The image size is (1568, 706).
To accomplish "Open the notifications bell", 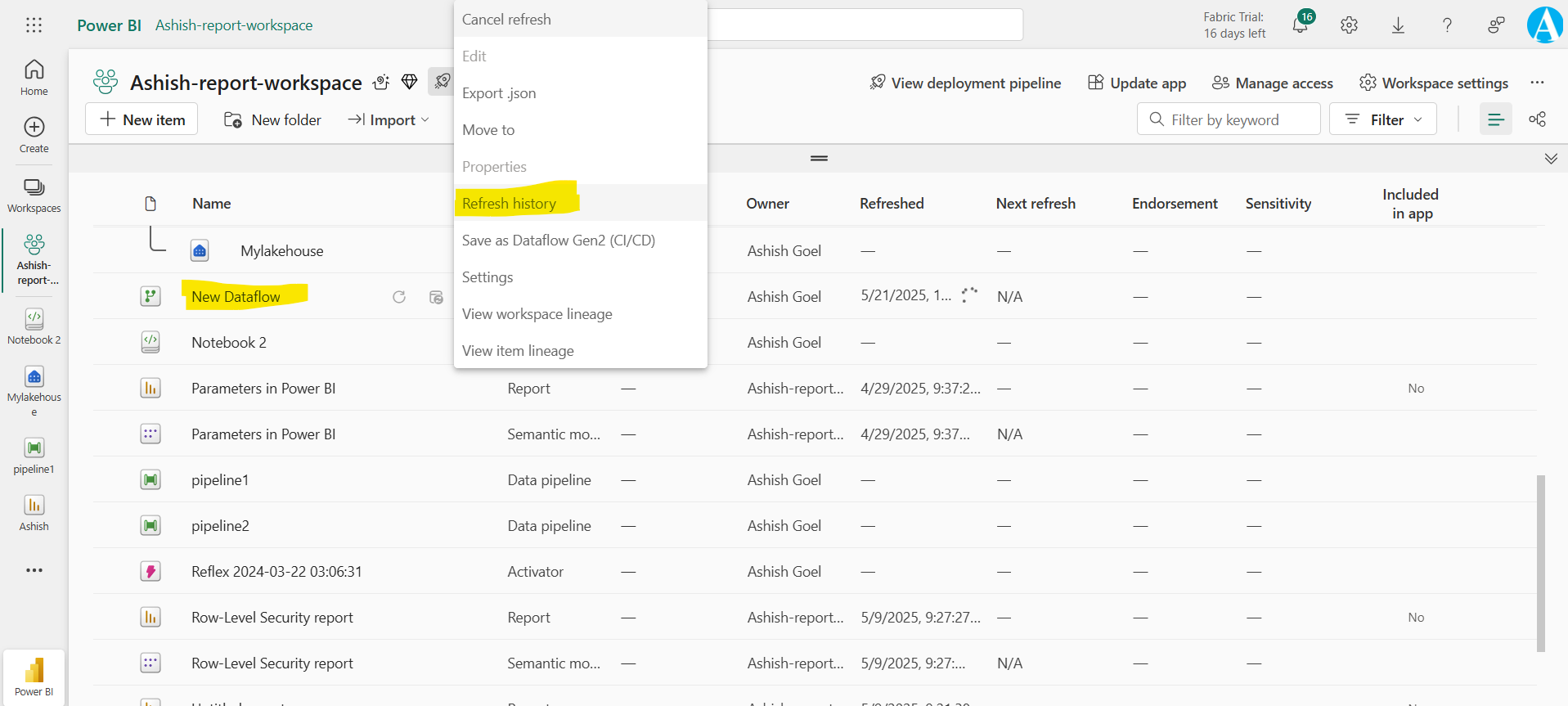I will (x=1300, y=25).
